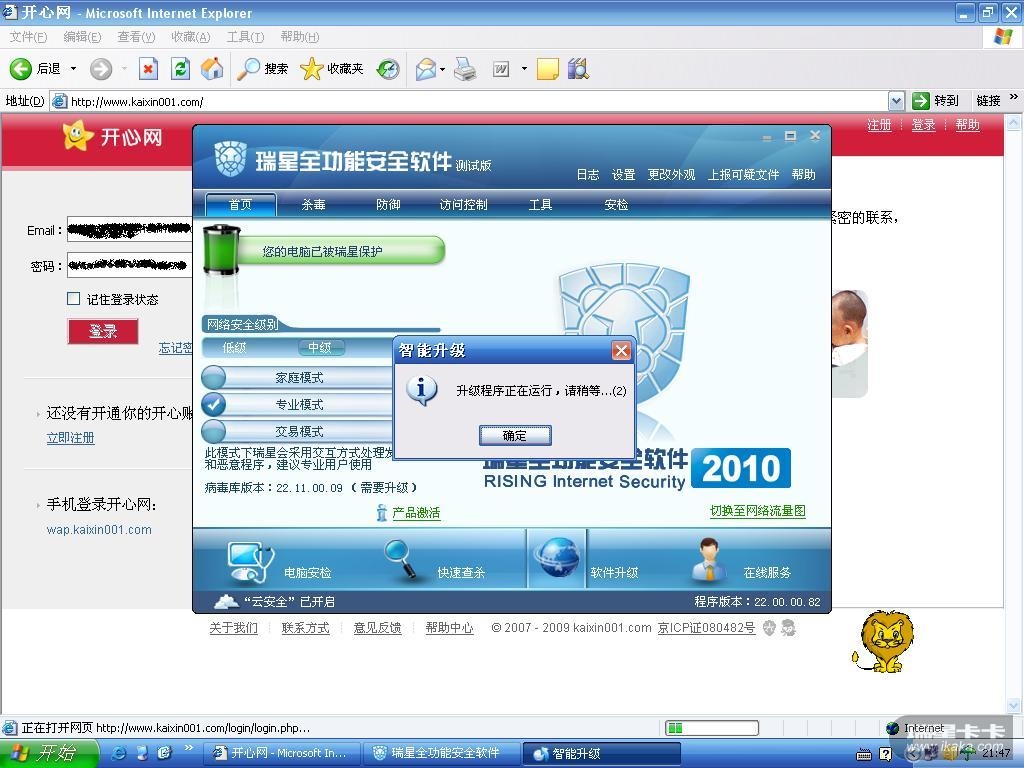Switch to the 防御 tab

[x=388, y=204]
